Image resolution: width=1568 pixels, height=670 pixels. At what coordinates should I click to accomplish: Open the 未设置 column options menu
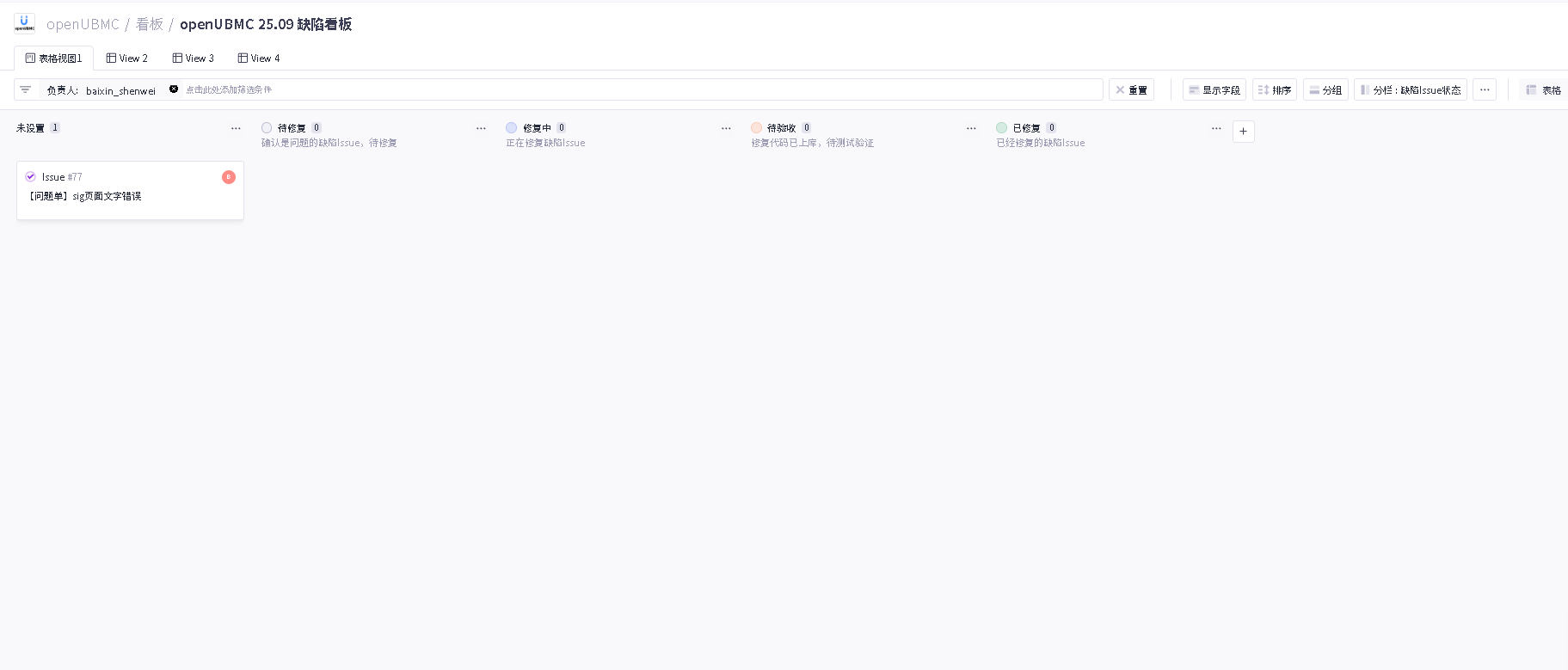(236, 128)
